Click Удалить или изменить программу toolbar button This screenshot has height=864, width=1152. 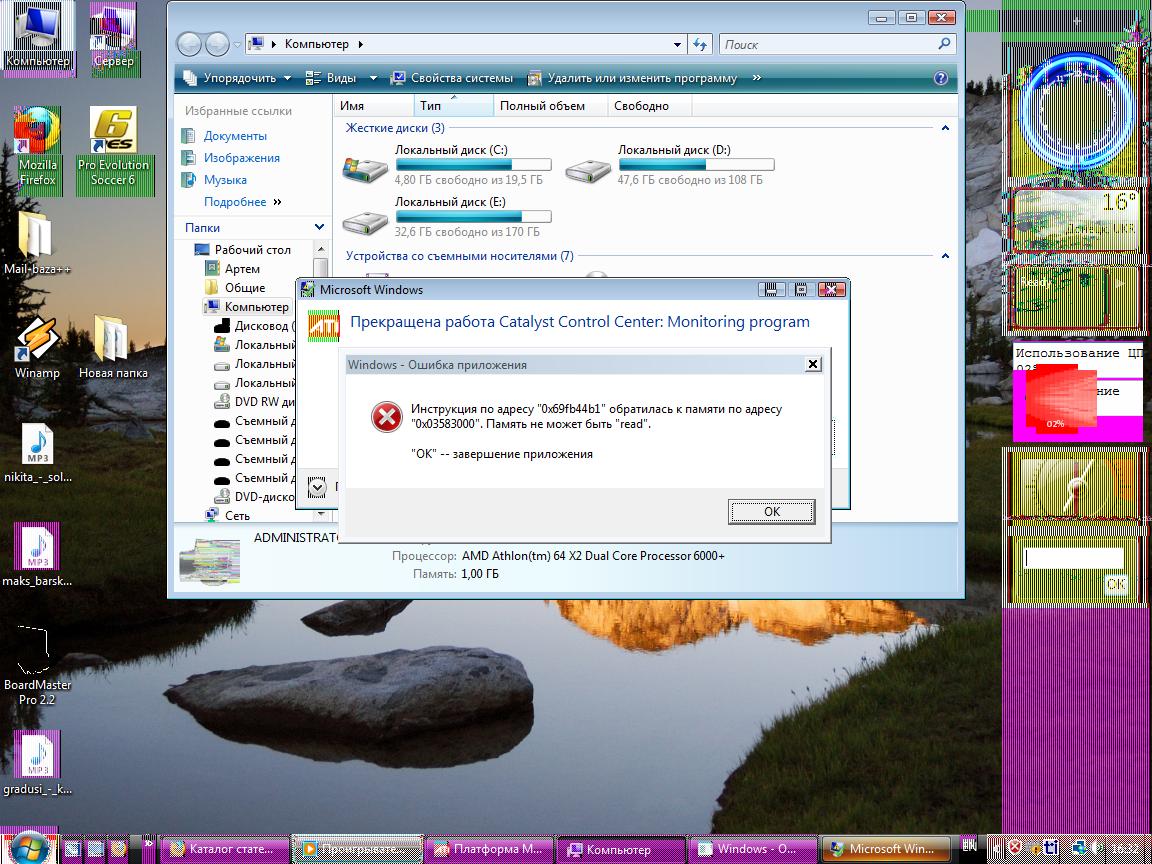(633, 78)
